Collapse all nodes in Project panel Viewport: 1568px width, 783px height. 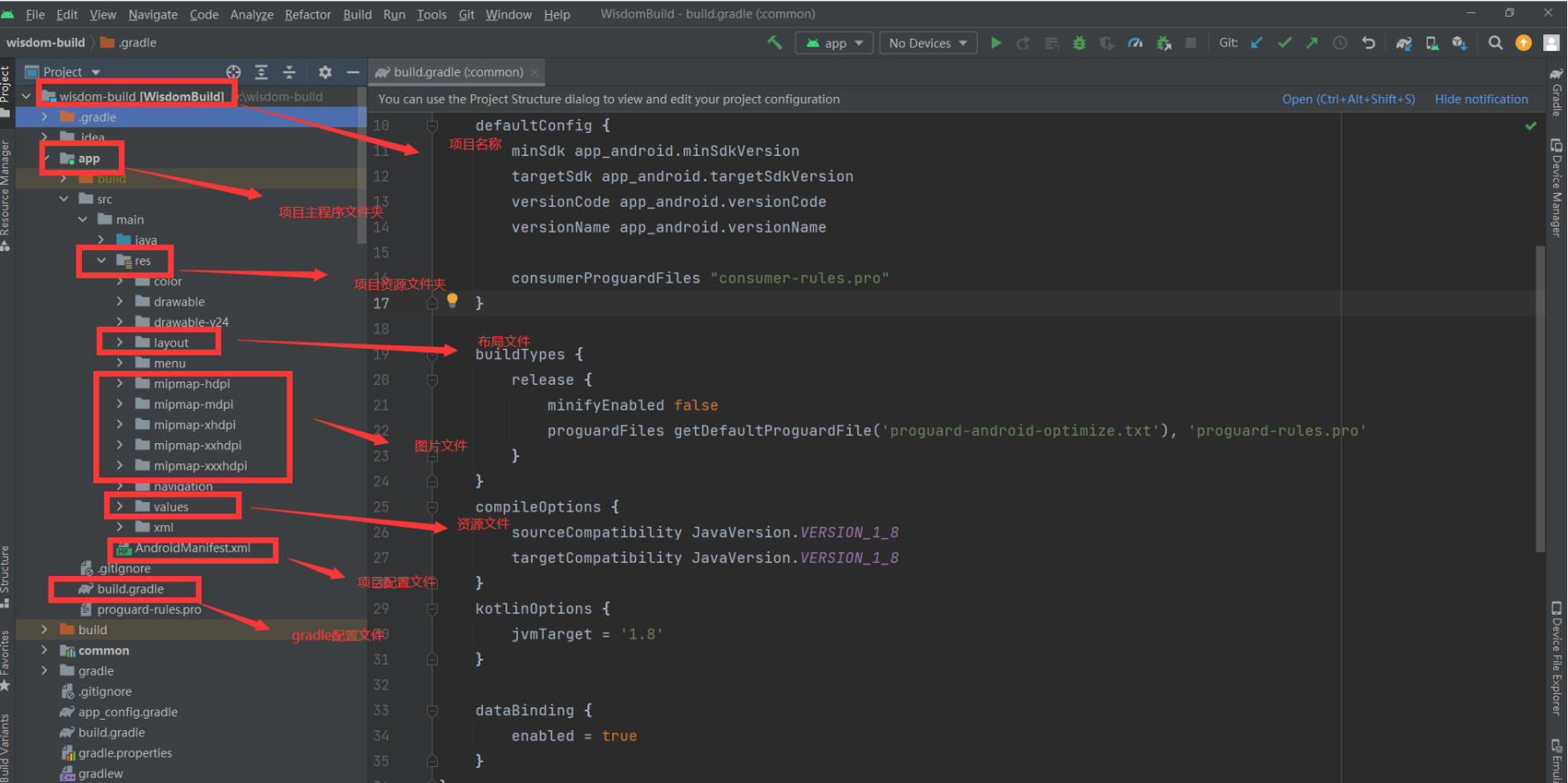tap(289, 72)
